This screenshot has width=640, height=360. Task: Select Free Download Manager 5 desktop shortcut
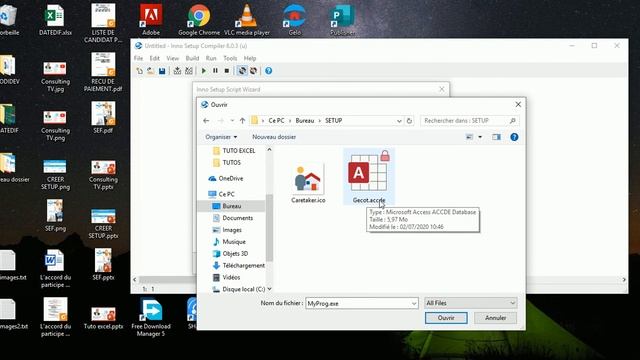tap(151, 318)
